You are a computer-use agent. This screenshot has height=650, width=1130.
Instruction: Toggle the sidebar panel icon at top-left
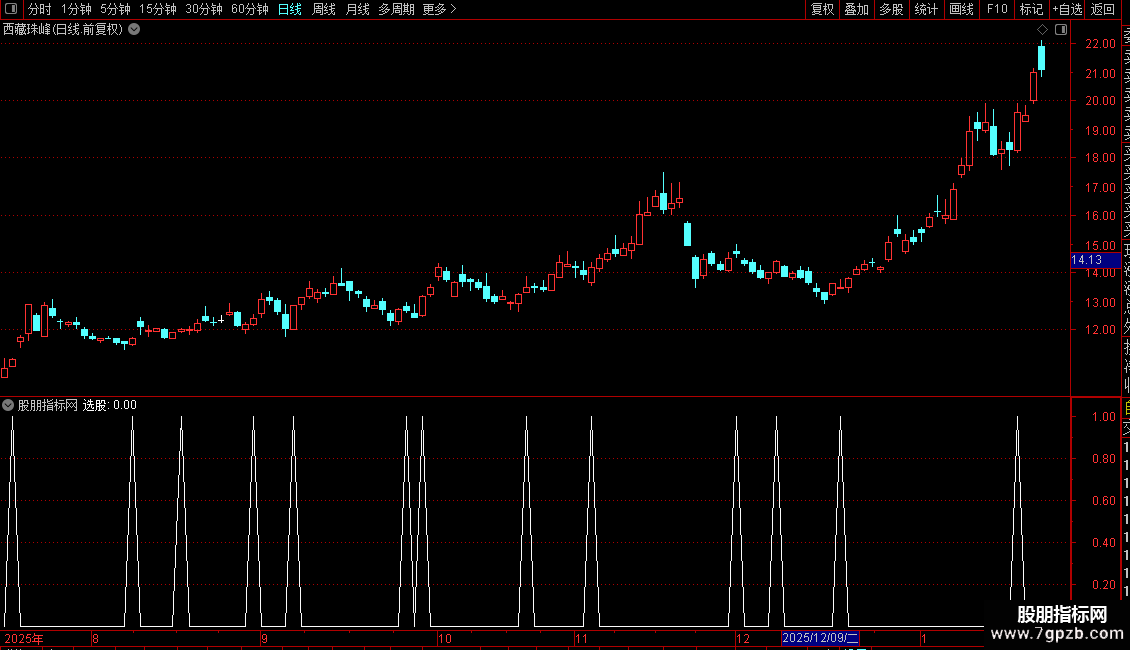pyautogui.click(x=11, y=9)
